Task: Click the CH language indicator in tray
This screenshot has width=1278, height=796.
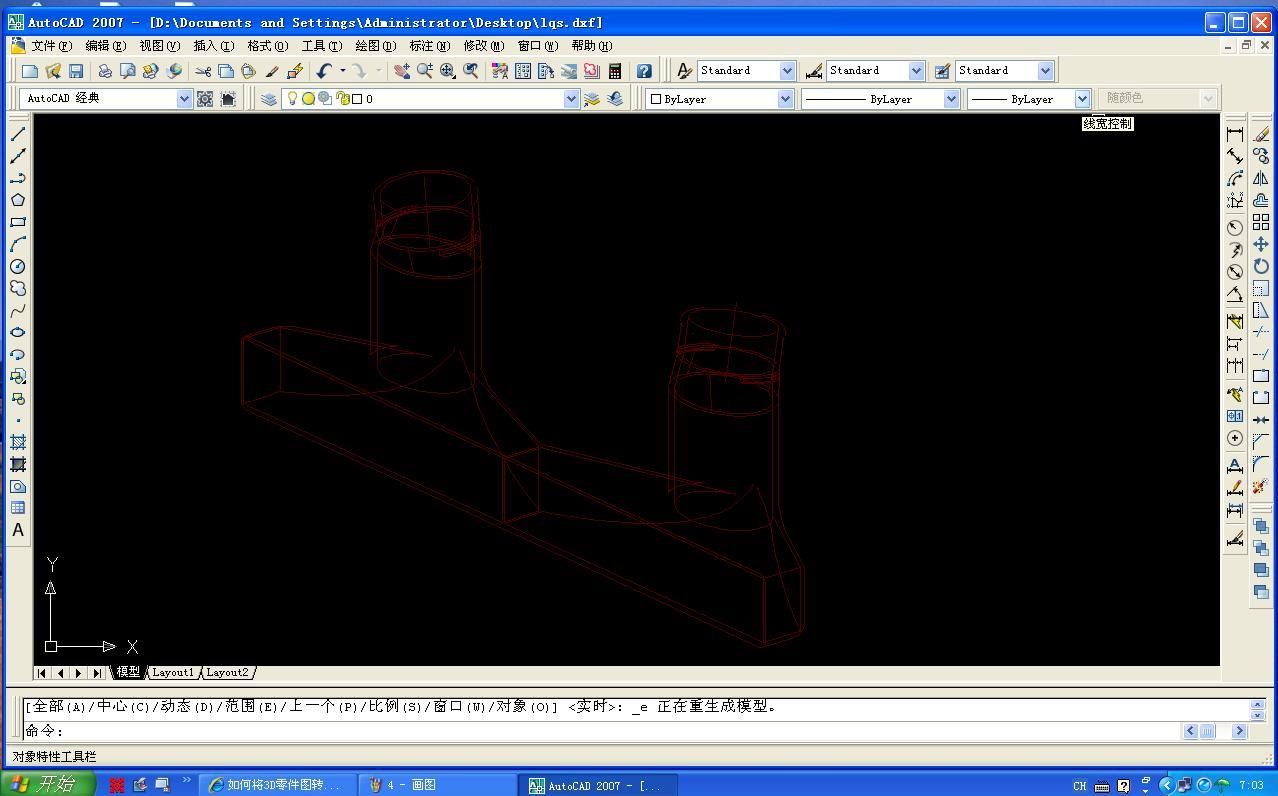Action: click(x=1080, y=786)
